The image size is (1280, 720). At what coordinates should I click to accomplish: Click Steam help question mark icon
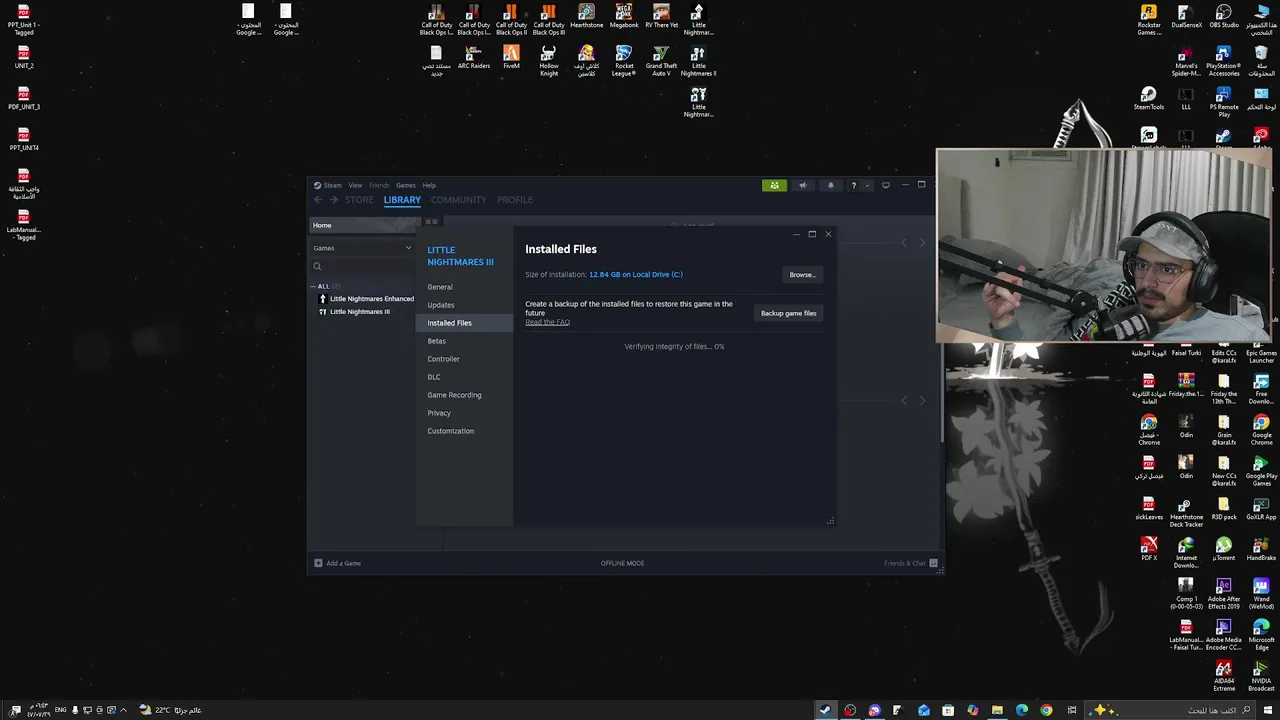(x=853, y=185)
